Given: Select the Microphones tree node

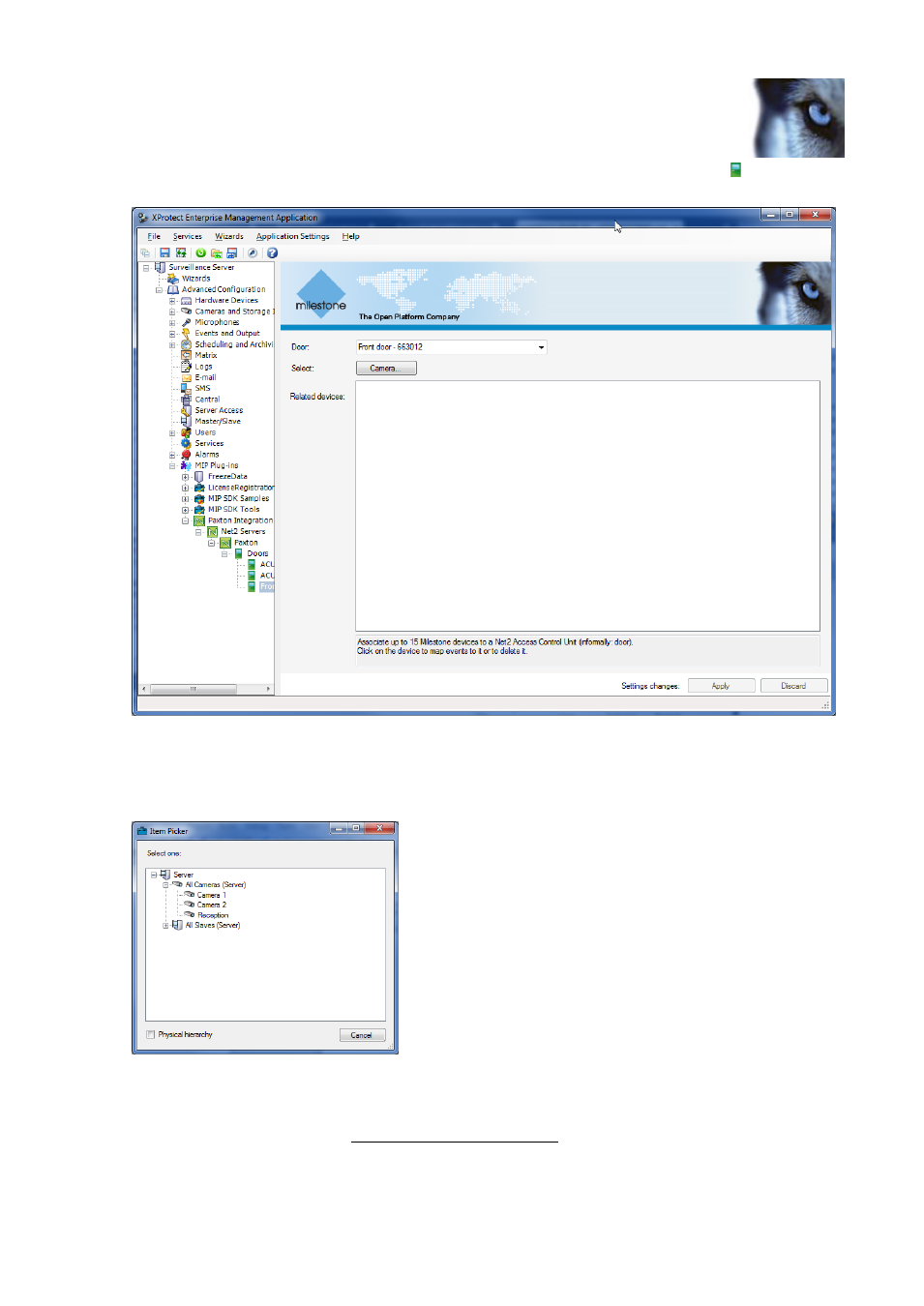Looking at the screenshot, I should 217,323.
